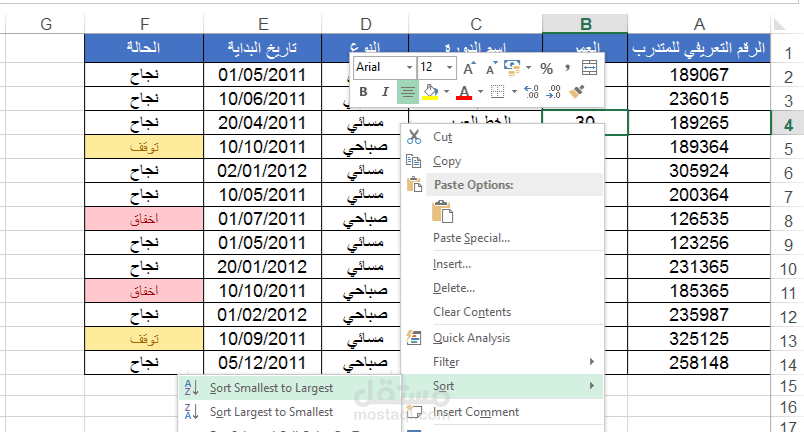Click the Copy pages icon
This screenshot has width=804, height=432.
414,161
